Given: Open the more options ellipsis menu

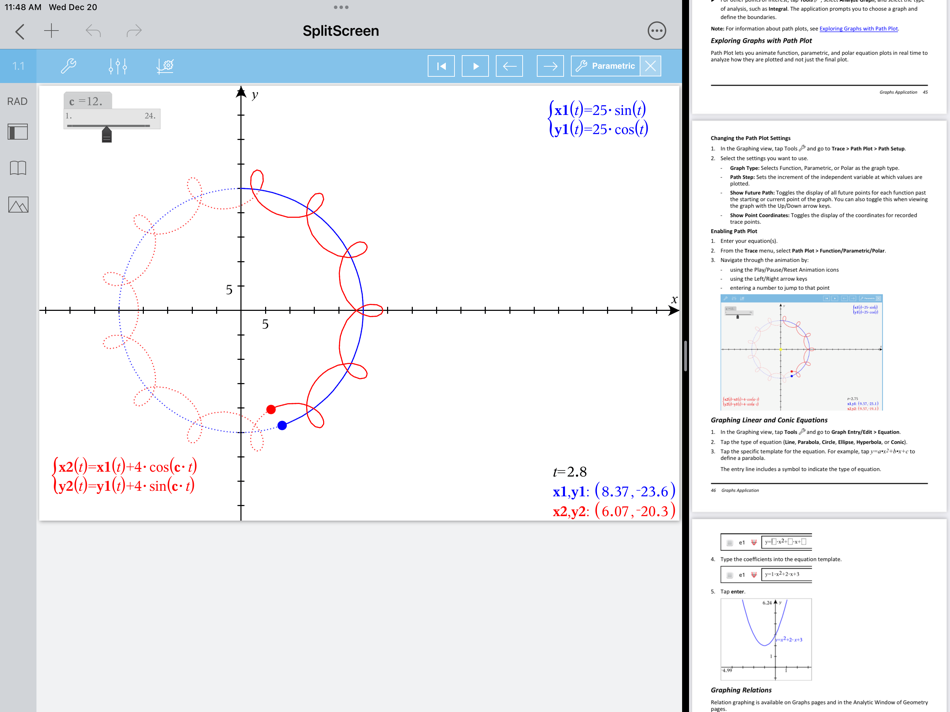Looking at the screenshot, I should click(x=657, y=31).
